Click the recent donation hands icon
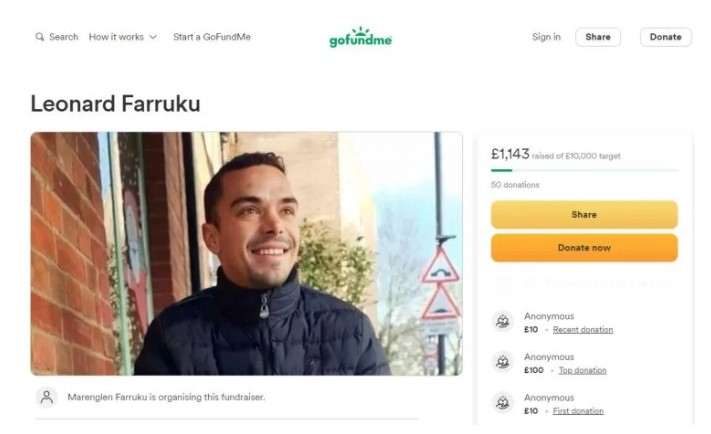The image size is (711, 434). coord(502,322)
